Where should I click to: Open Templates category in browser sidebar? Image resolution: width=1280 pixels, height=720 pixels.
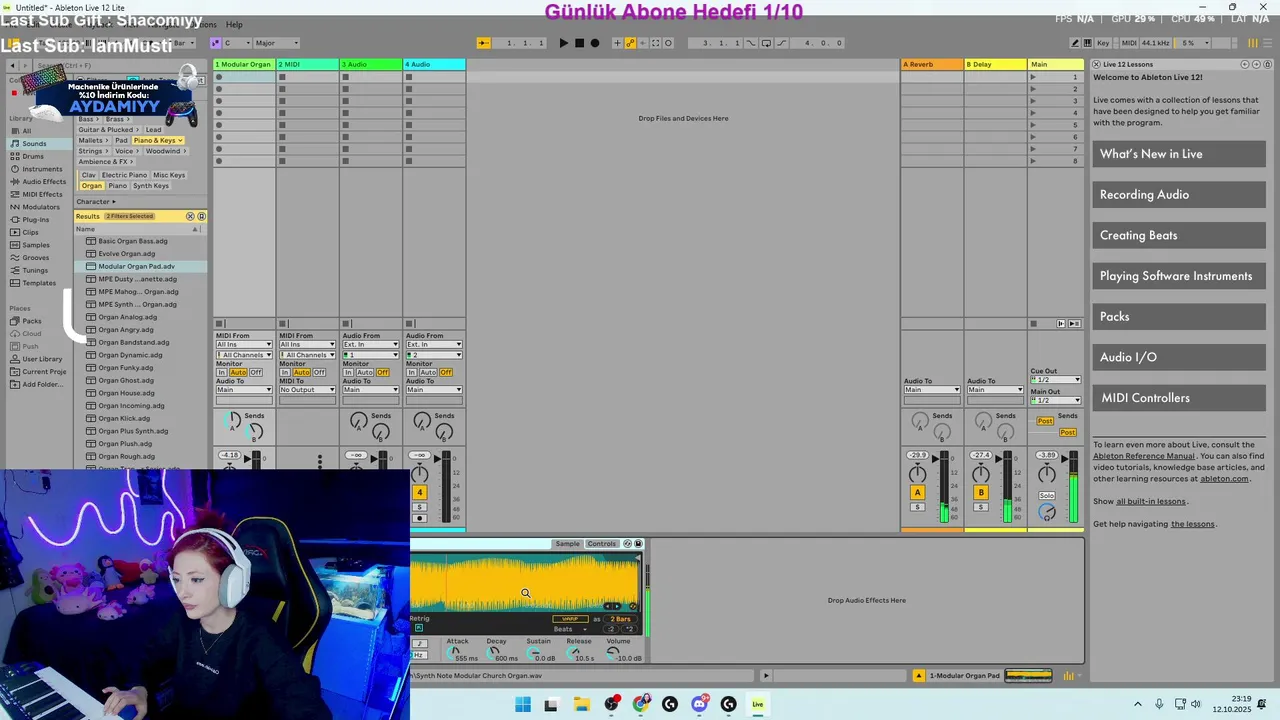click(x=39, y=283)
